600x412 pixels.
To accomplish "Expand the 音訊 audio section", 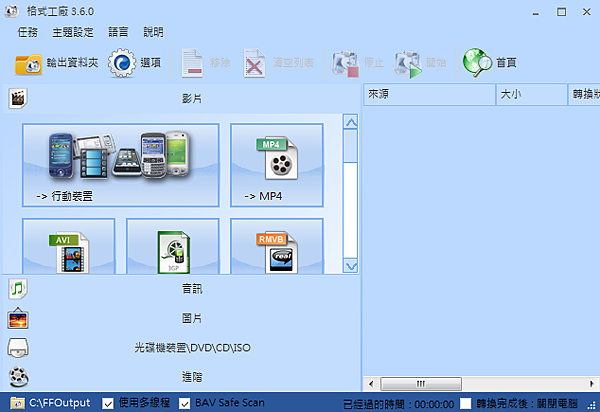I will [x=181, y=289].
